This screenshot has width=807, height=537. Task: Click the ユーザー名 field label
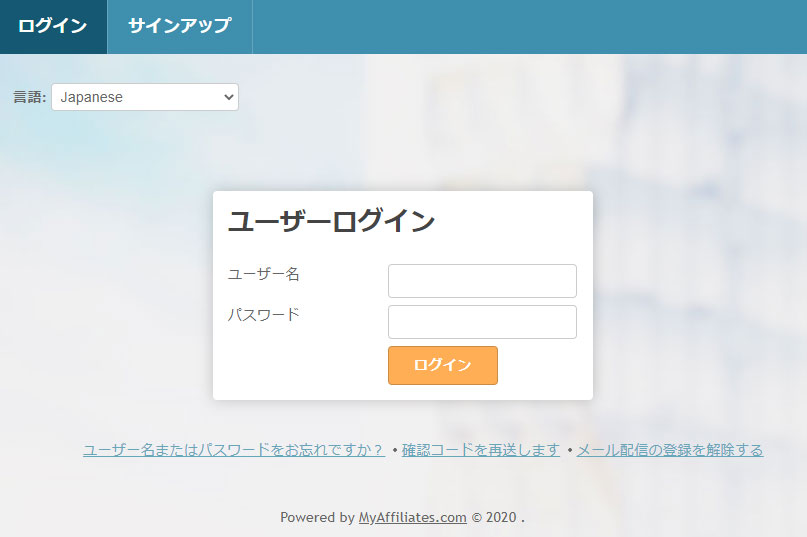264,274
